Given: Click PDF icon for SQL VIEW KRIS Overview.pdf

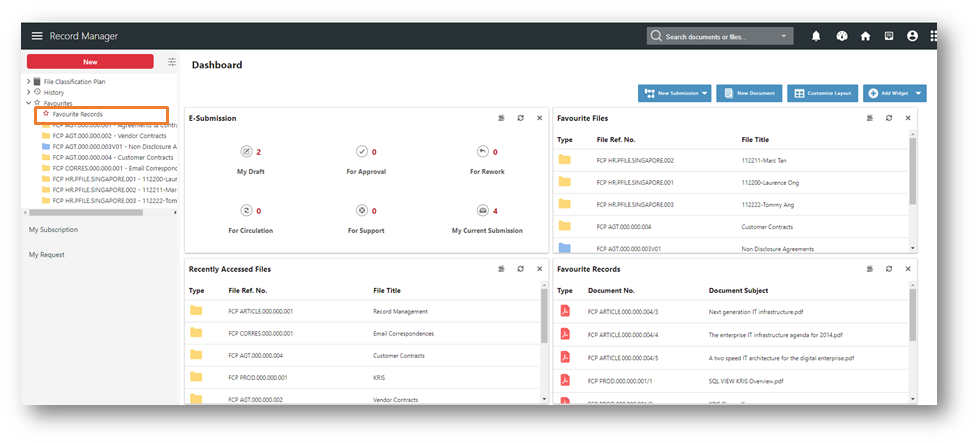Looking at the screenshot, I should click(565, 380).
